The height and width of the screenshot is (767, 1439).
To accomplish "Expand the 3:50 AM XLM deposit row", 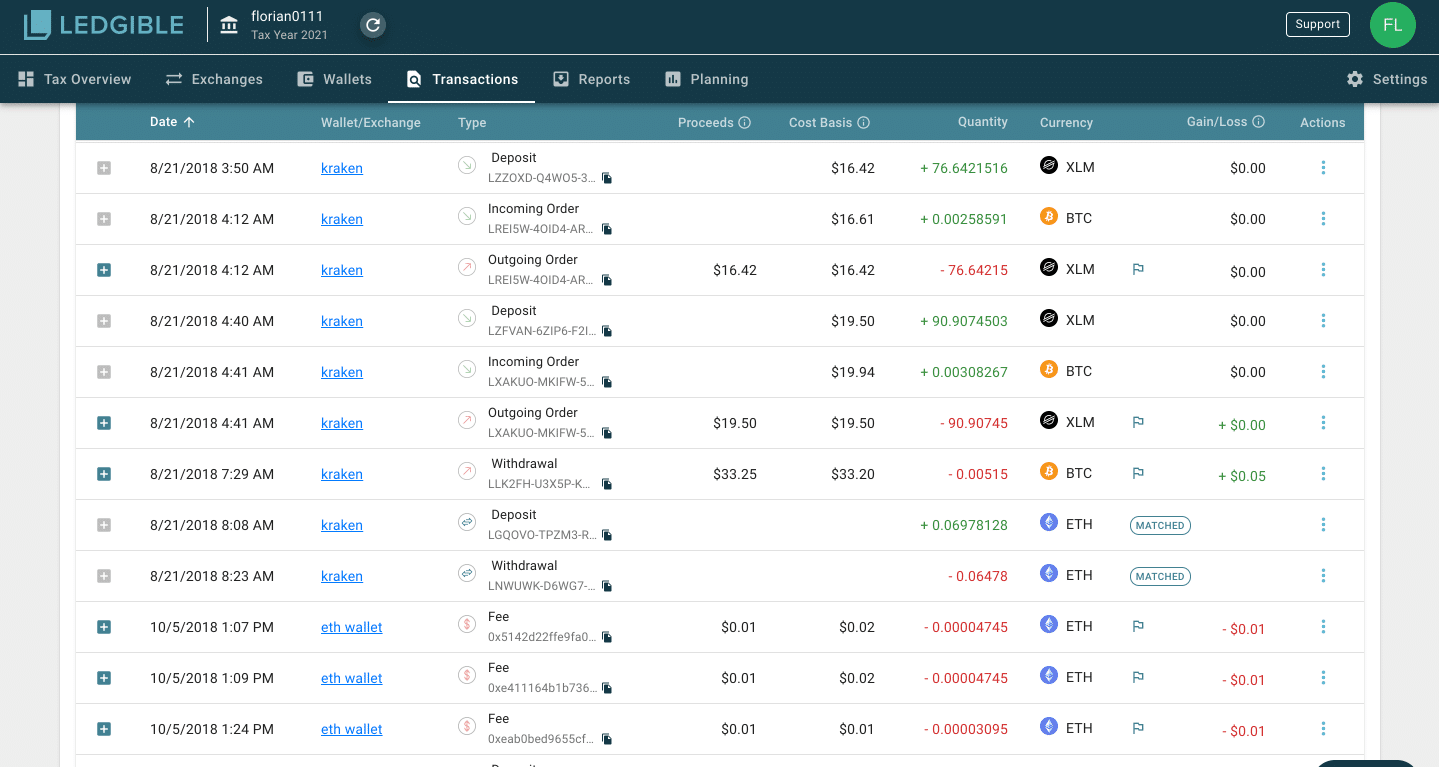I will pos(104,168).
